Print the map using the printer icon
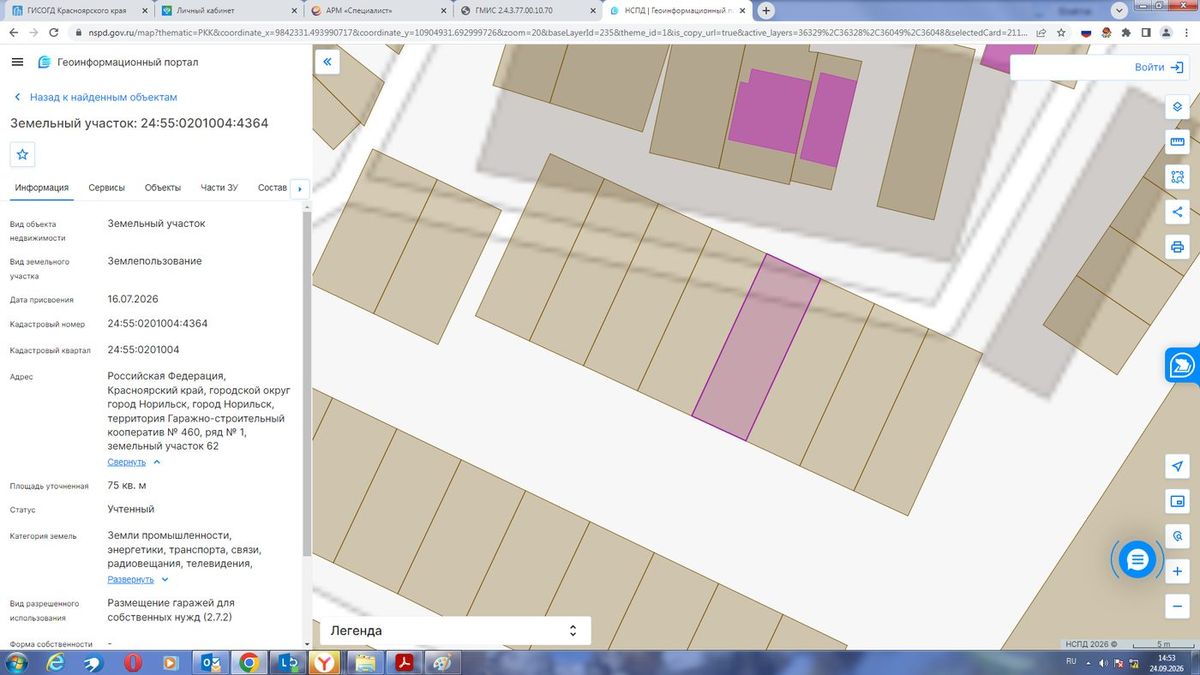 1177,247
